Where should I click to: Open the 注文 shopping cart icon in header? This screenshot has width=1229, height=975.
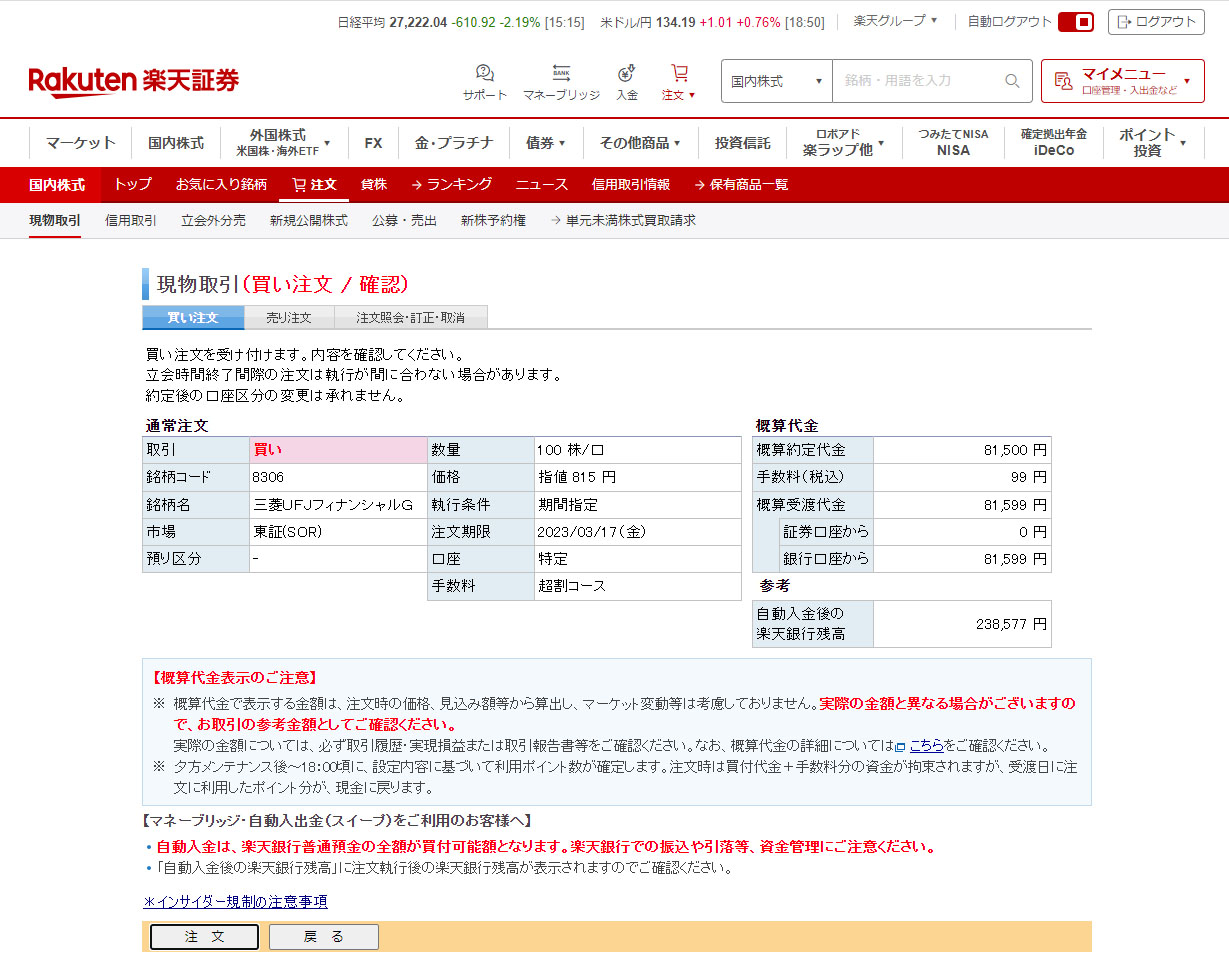click(679, 74)
